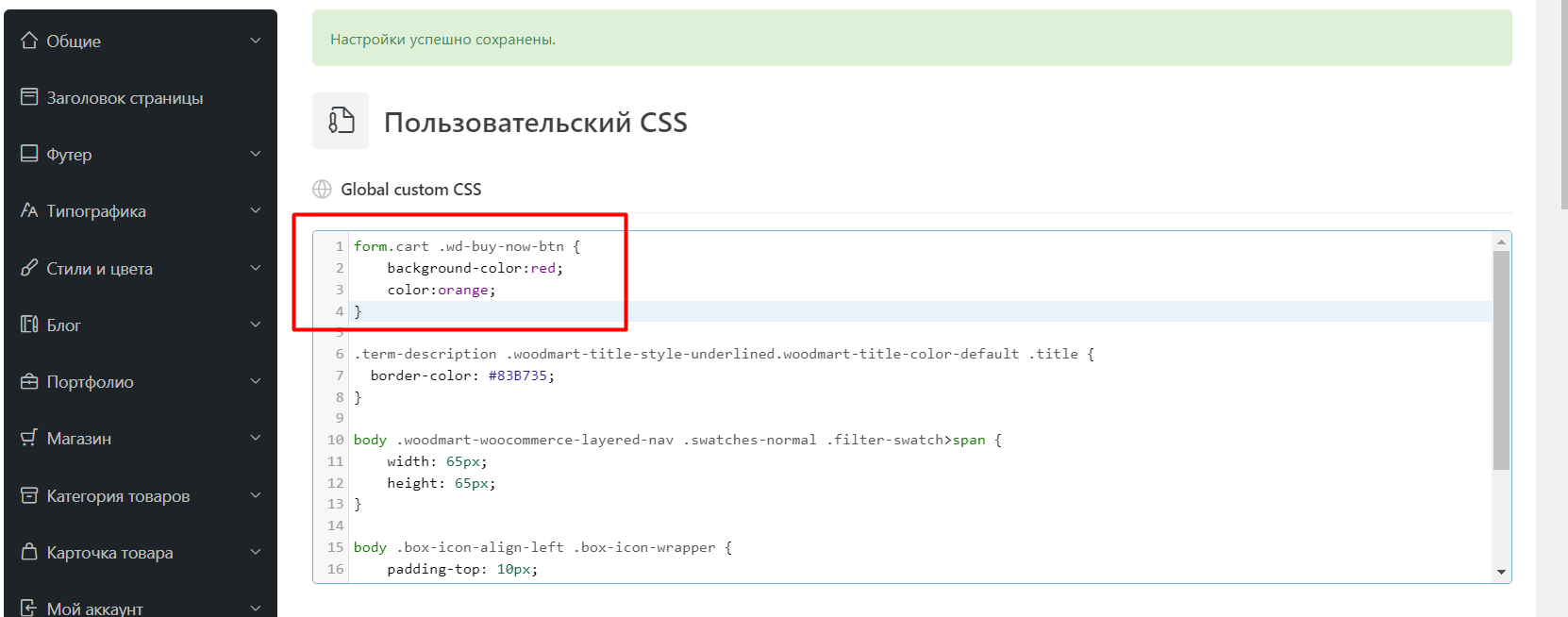
Task: Open the Футер settings menu
Action: pos(141,154)
